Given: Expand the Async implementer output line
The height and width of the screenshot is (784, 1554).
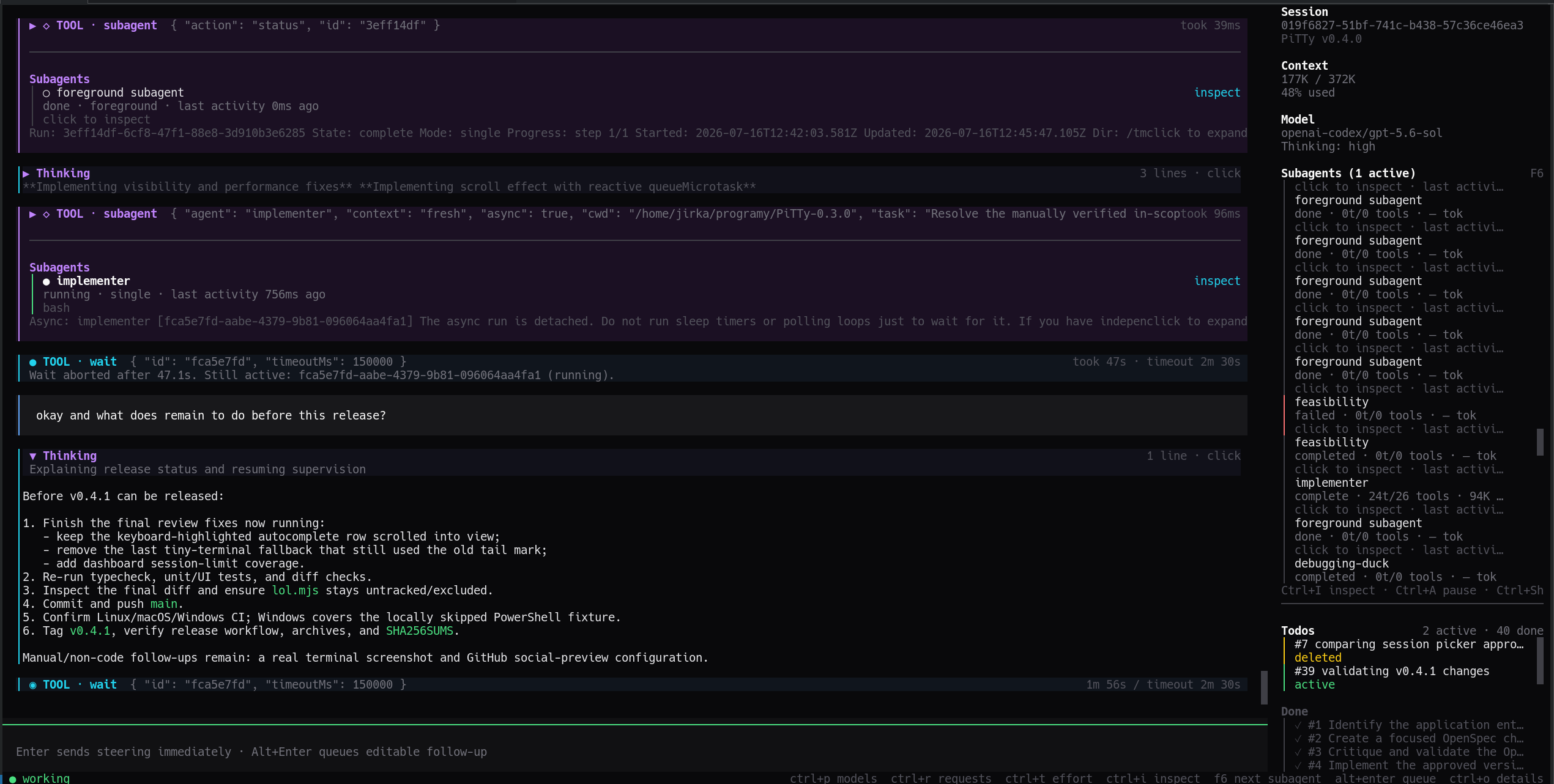Looking at the screenshot, I should click(638, 322).
